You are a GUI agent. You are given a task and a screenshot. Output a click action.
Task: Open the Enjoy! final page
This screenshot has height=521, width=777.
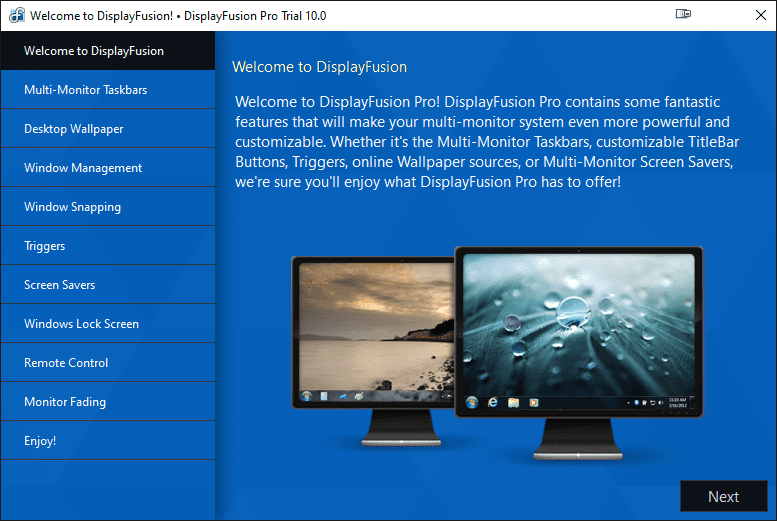(108, 441)
